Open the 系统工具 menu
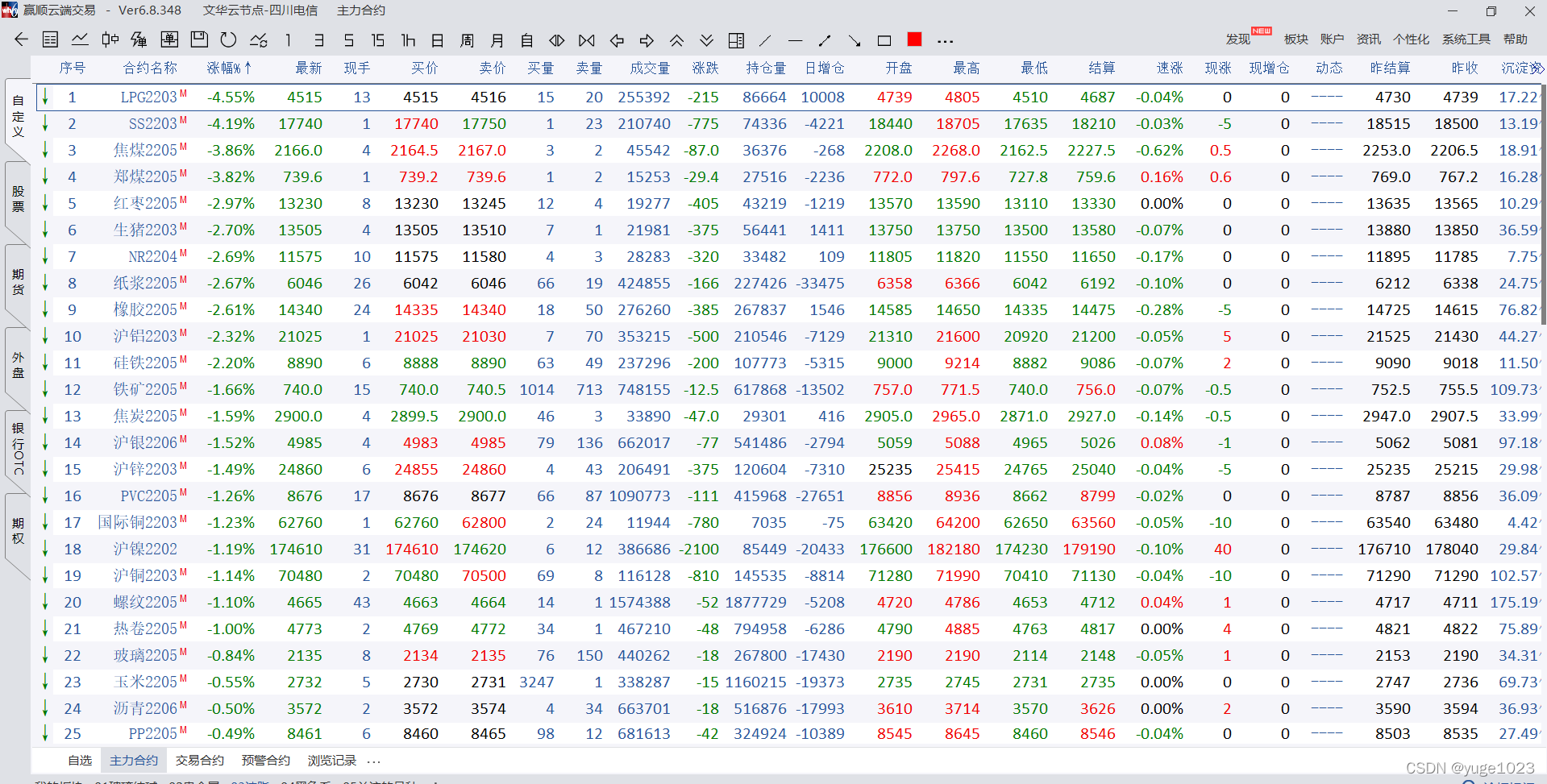 click(1466, 39)
